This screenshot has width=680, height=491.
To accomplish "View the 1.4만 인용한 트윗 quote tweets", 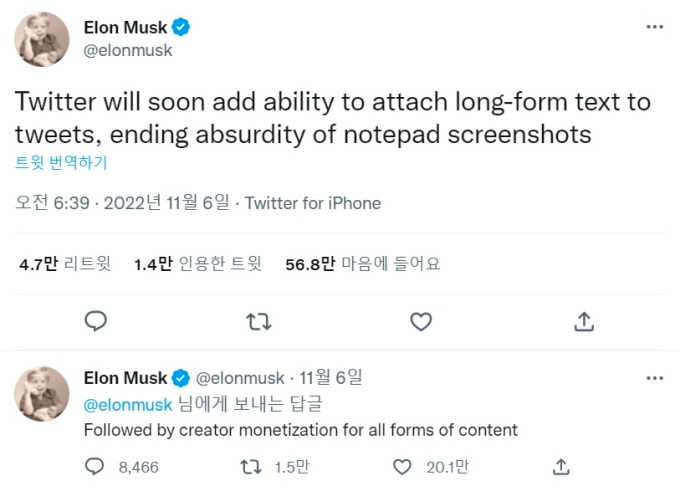I will point(198,264).
